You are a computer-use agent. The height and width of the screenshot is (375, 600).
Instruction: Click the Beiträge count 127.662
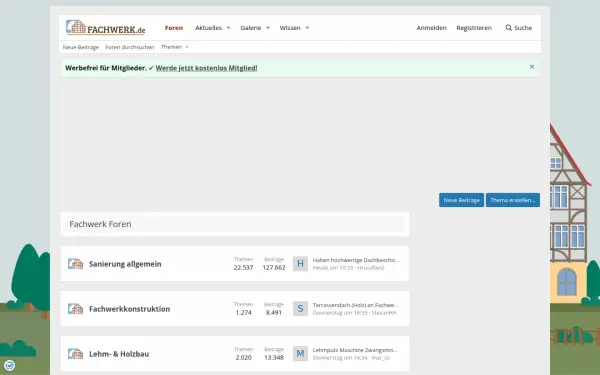click(x=274, y=267)
